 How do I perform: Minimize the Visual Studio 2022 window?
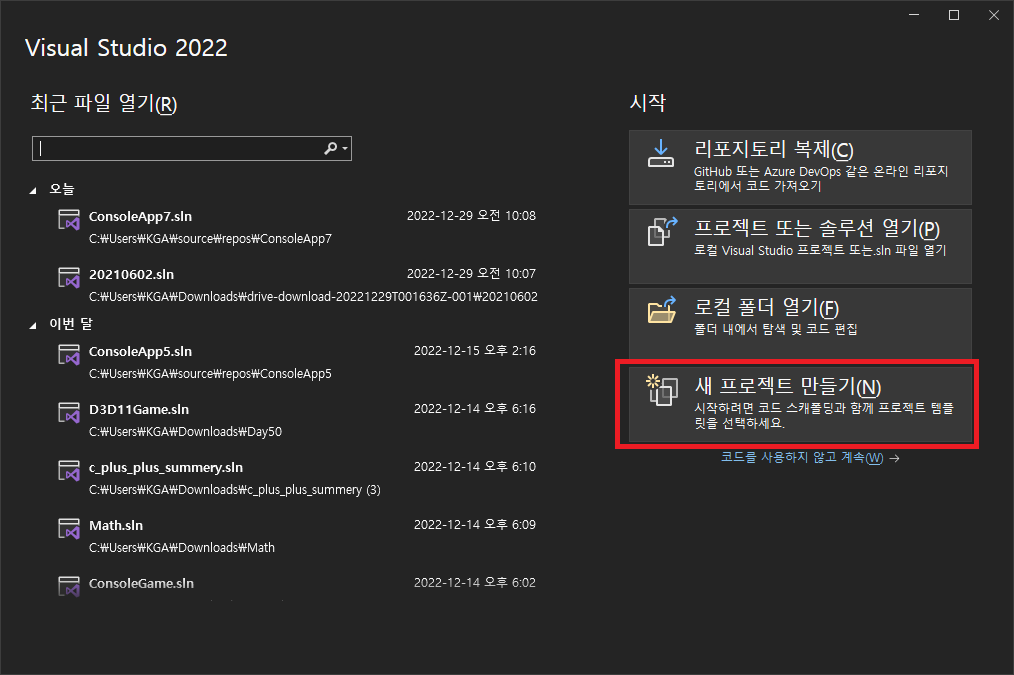[x=914, y=15]
